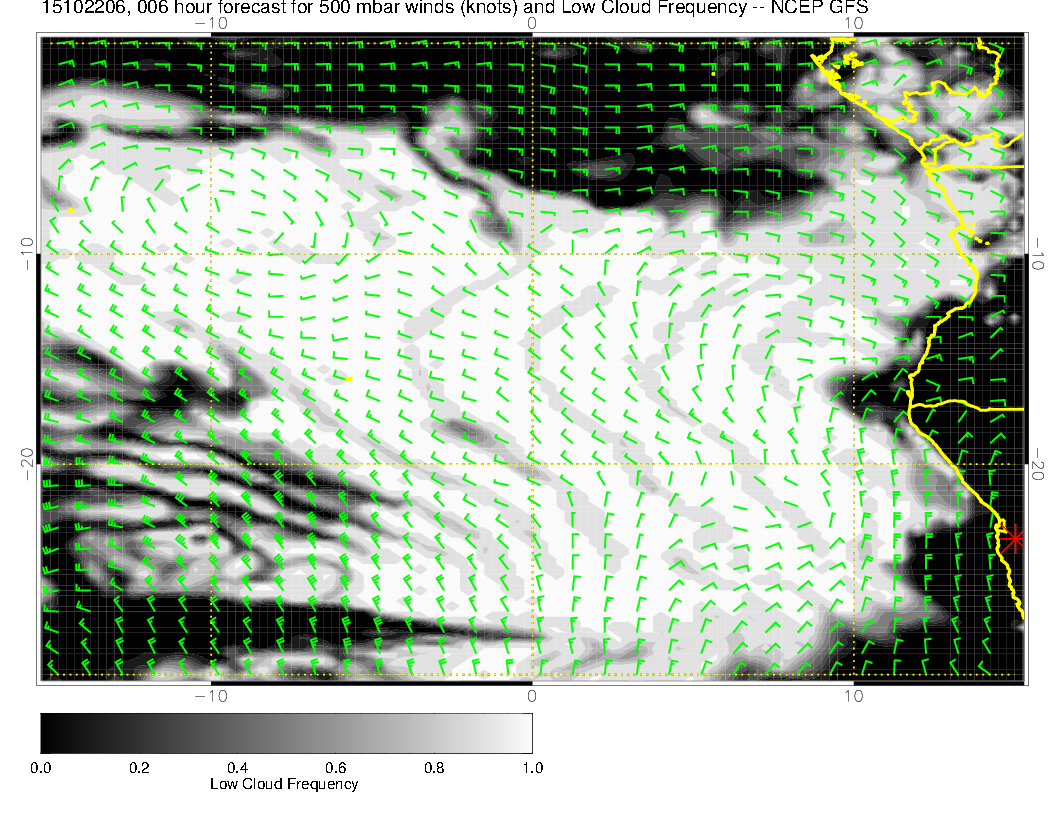
Task: Click the bottom-axis longitude label "0"
Action: (532, 696)
